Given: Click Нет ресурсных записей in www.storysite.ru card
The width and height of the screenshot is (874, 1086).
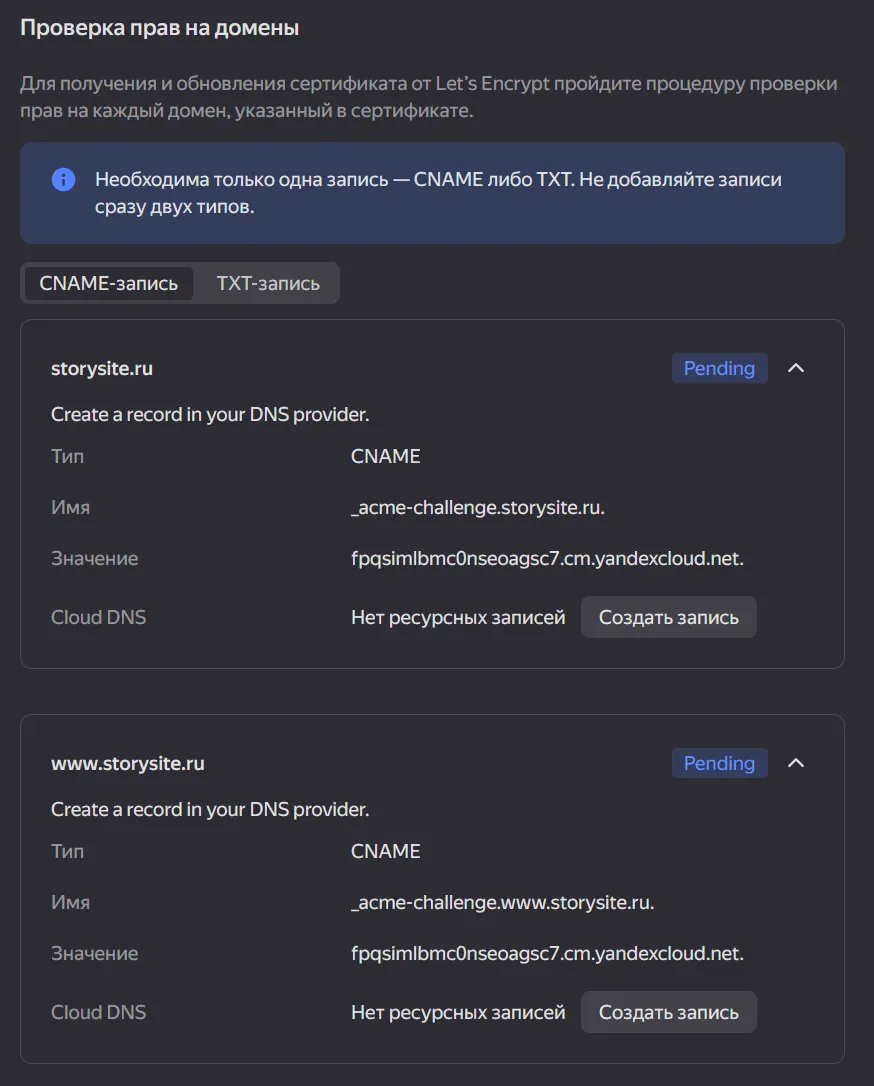Looking at the screenshot, I should click(458, 1012).
